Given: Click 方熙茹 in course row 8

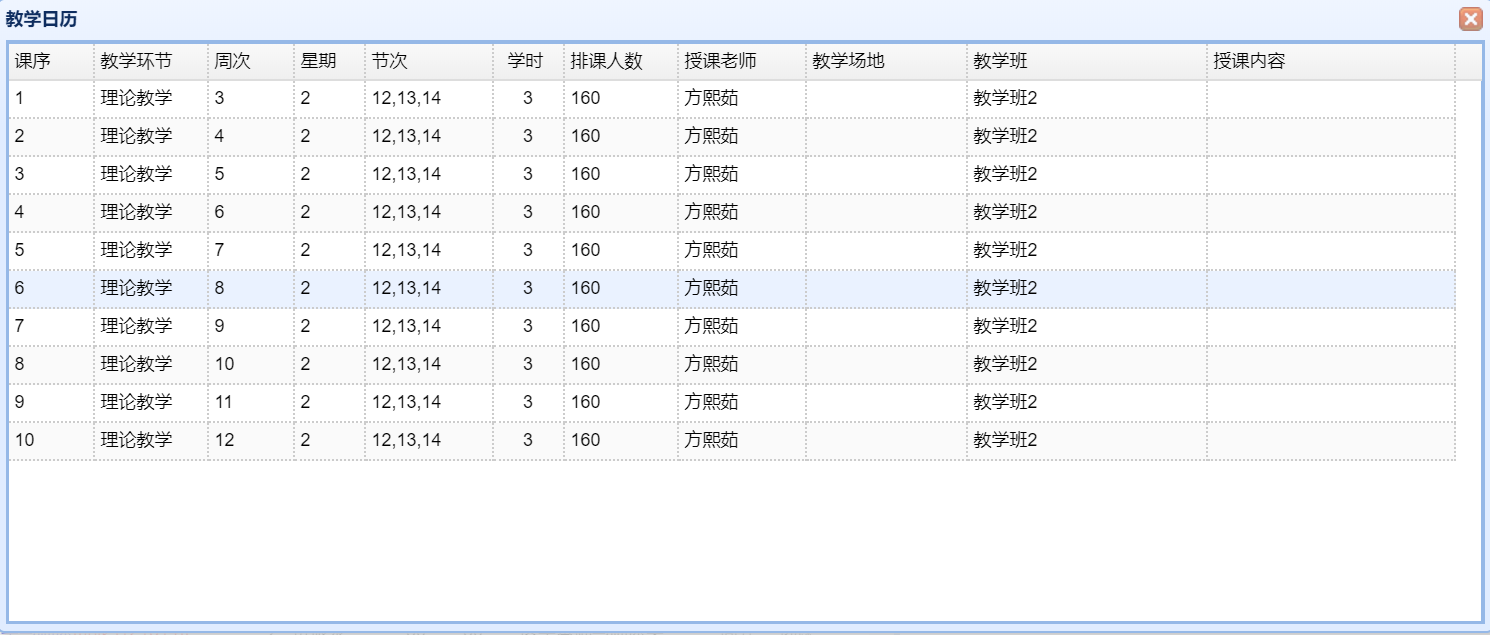Looking at the screenshot, I should point(712,364).
